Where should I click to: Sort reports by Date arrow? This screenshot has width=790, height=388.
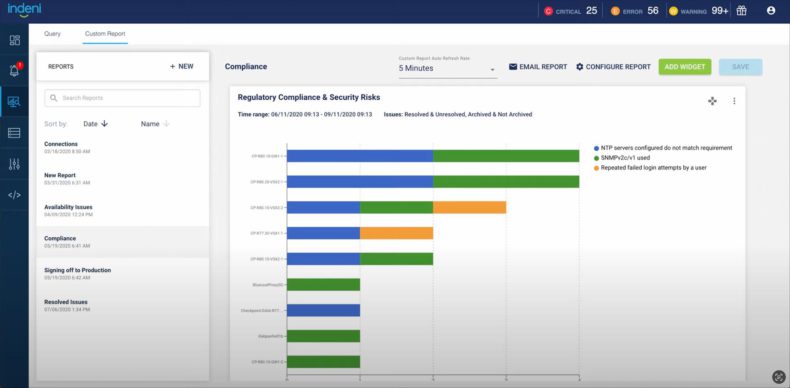pyautogui.click(x=104, y=124)
